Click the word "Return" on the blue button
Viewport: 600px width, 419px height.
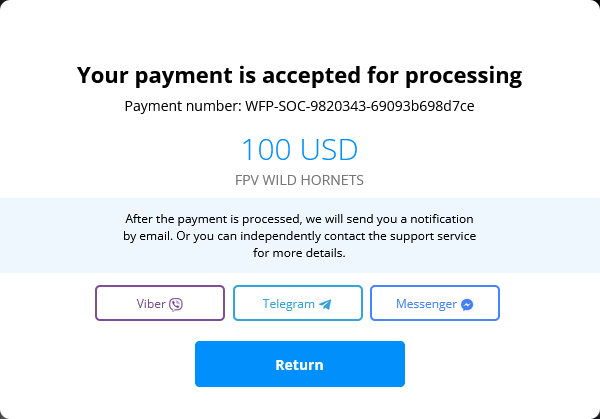tap(299, 364)
